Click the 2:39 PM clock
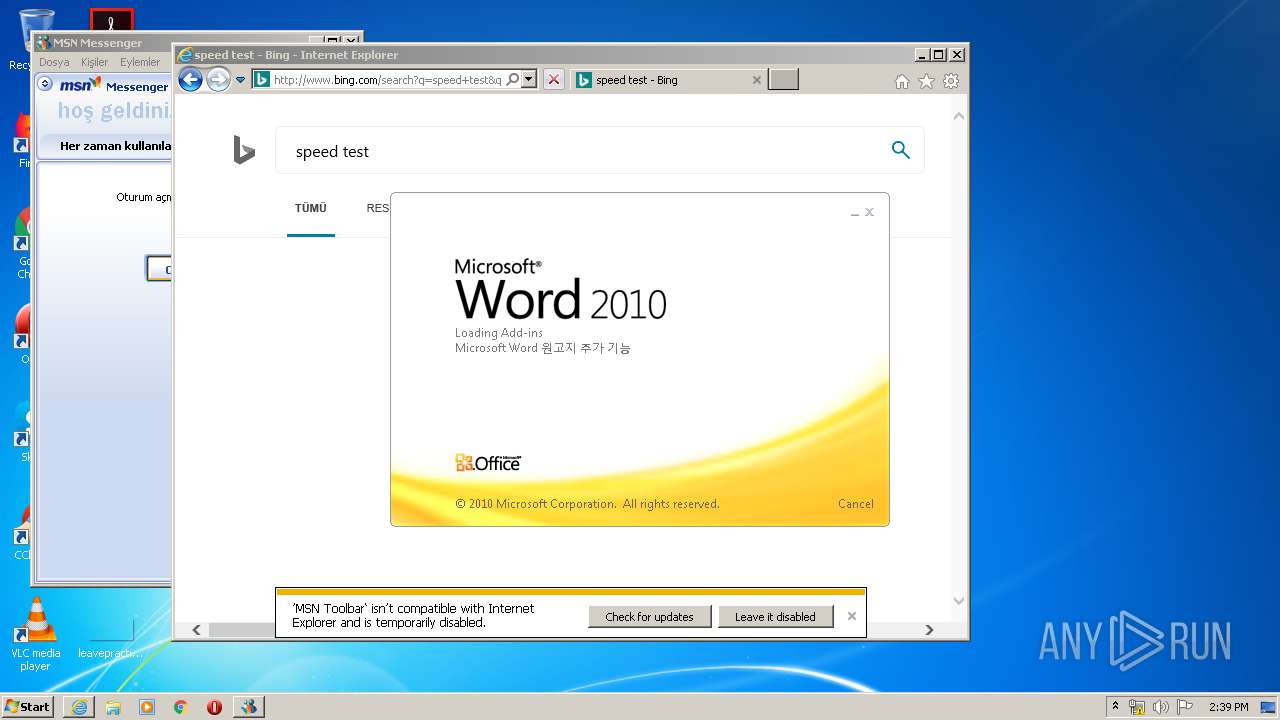The image size is (1280, 720). tap(1228, 707)
